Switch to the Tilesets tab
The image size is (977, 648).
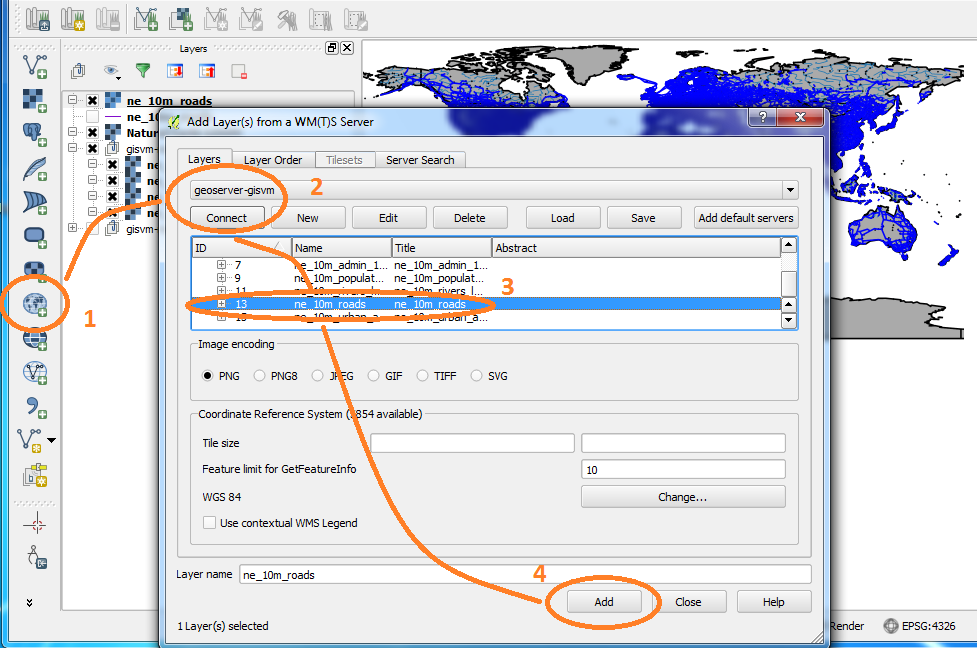[344, 160]
